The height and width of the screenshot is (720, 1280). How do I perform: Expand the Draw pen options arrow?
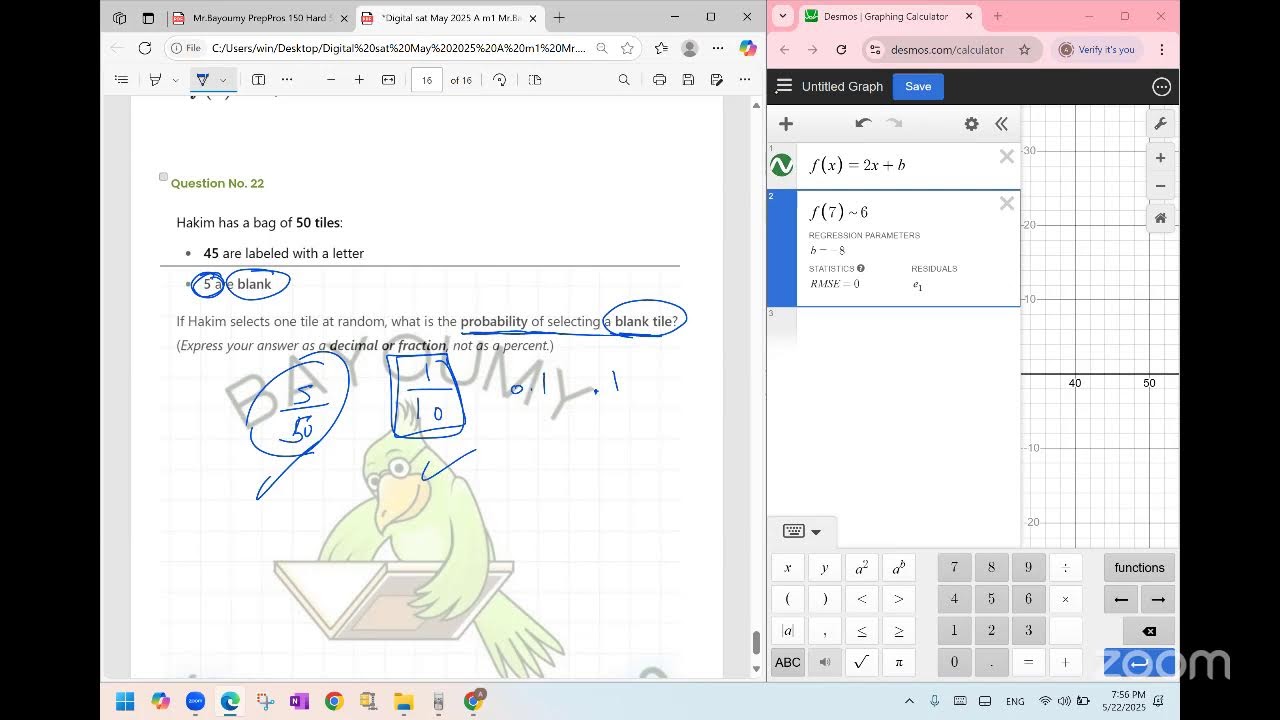[x=223, y=80]
